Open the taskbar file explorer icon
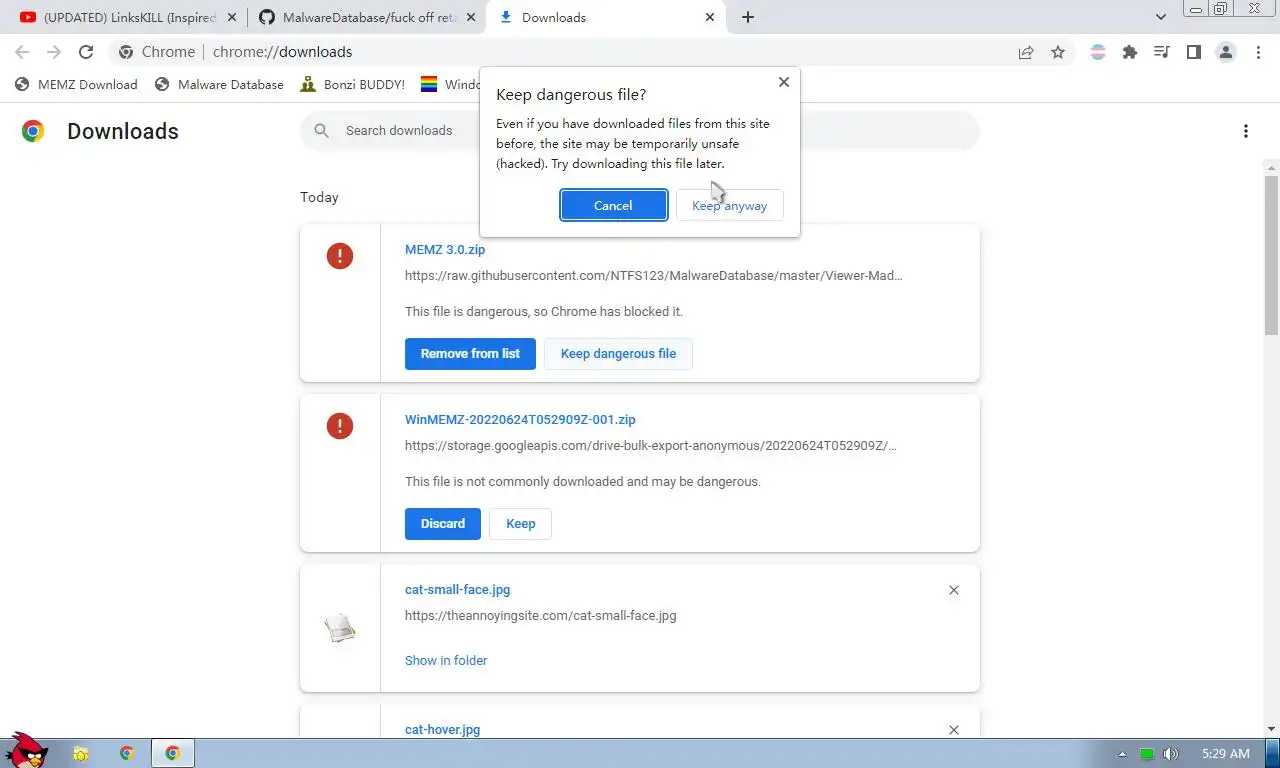This screenshot has width=1280, height=768. click(x=81, y=754)
